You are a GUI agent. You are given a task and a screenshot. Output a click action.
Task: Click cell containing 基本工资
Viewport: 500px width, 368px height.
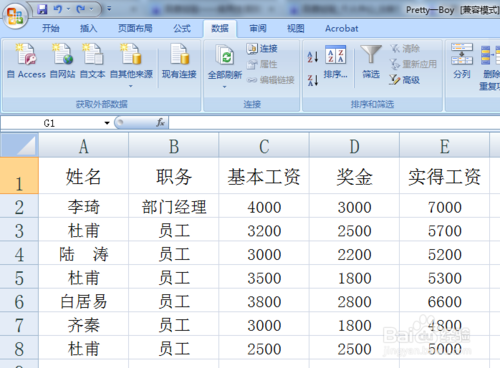click(x=264, y=176)
